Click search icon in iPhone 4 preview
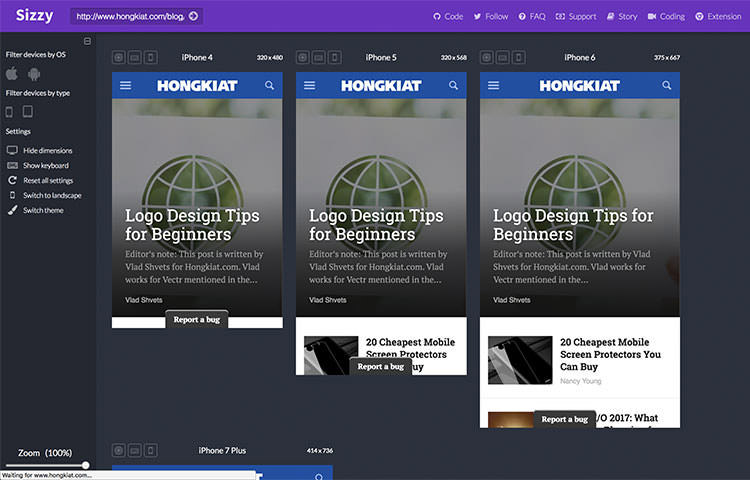 (x=270, y=86)
